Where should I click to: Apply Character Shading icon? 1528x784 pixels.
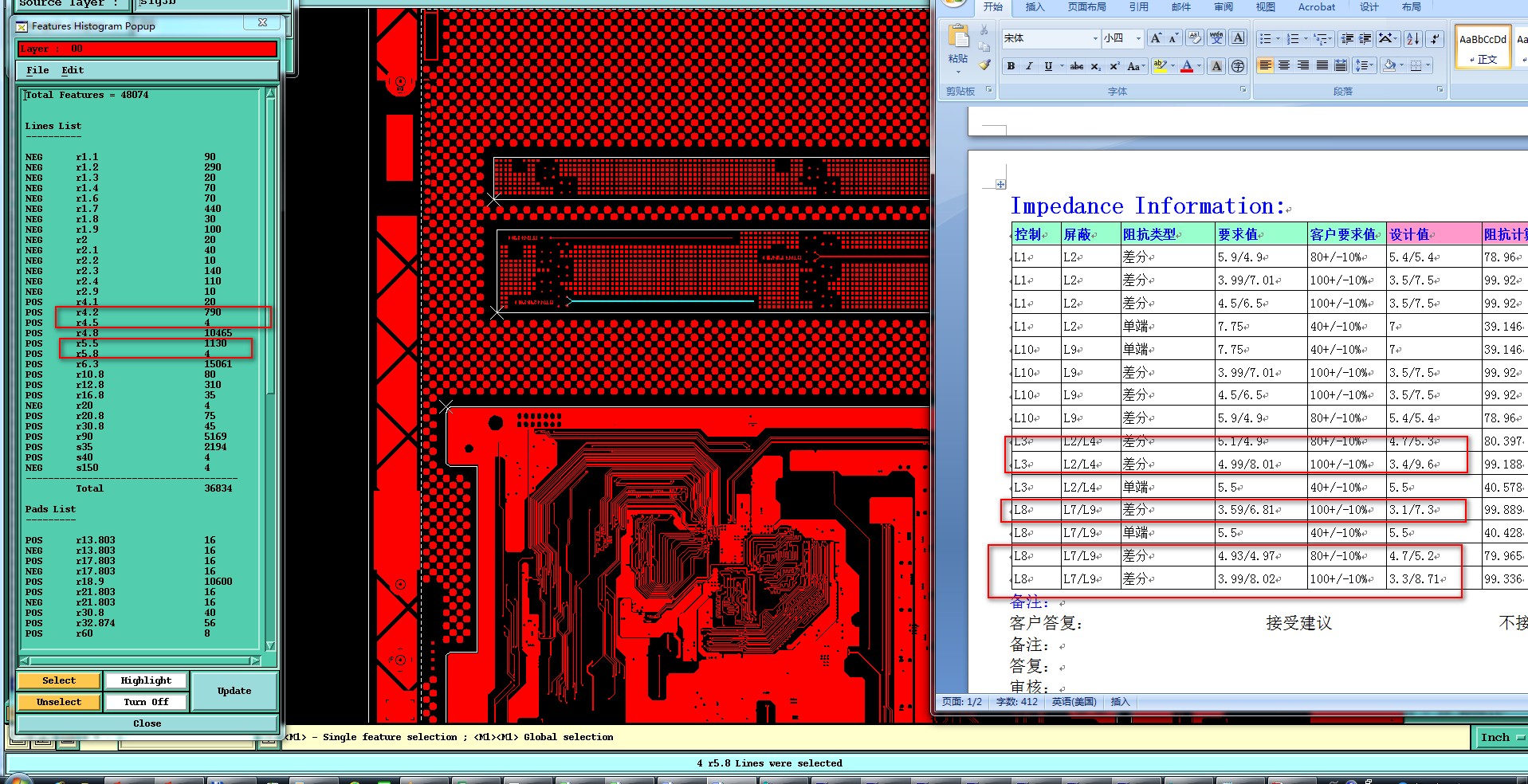pyautogui.click(x=1216, y=66)
